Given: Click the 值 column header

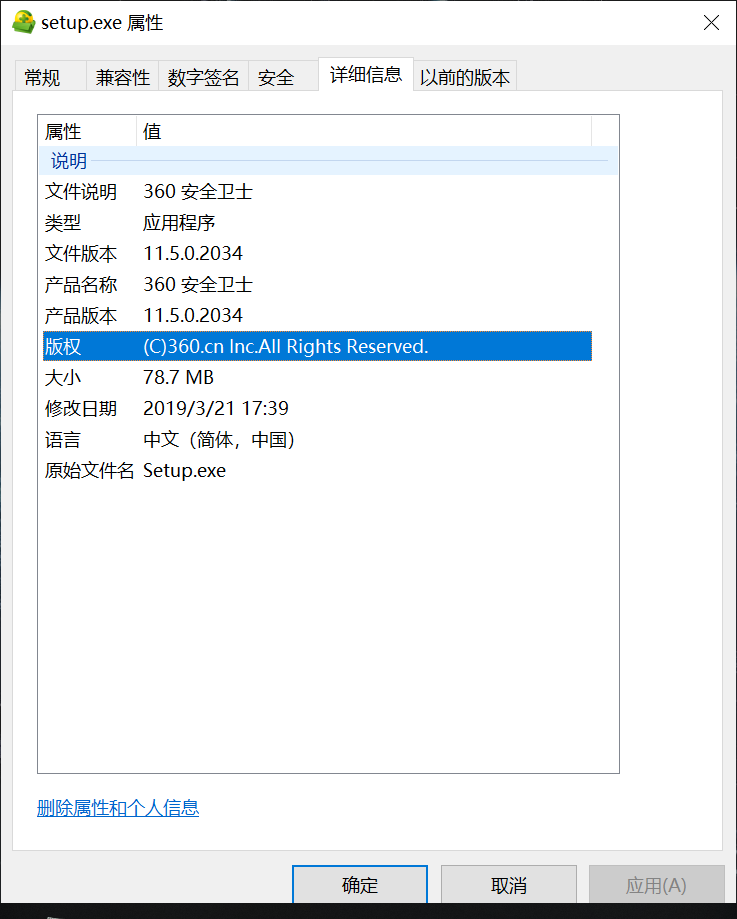Looking at the screenshot, I should [x=364, y=131].
